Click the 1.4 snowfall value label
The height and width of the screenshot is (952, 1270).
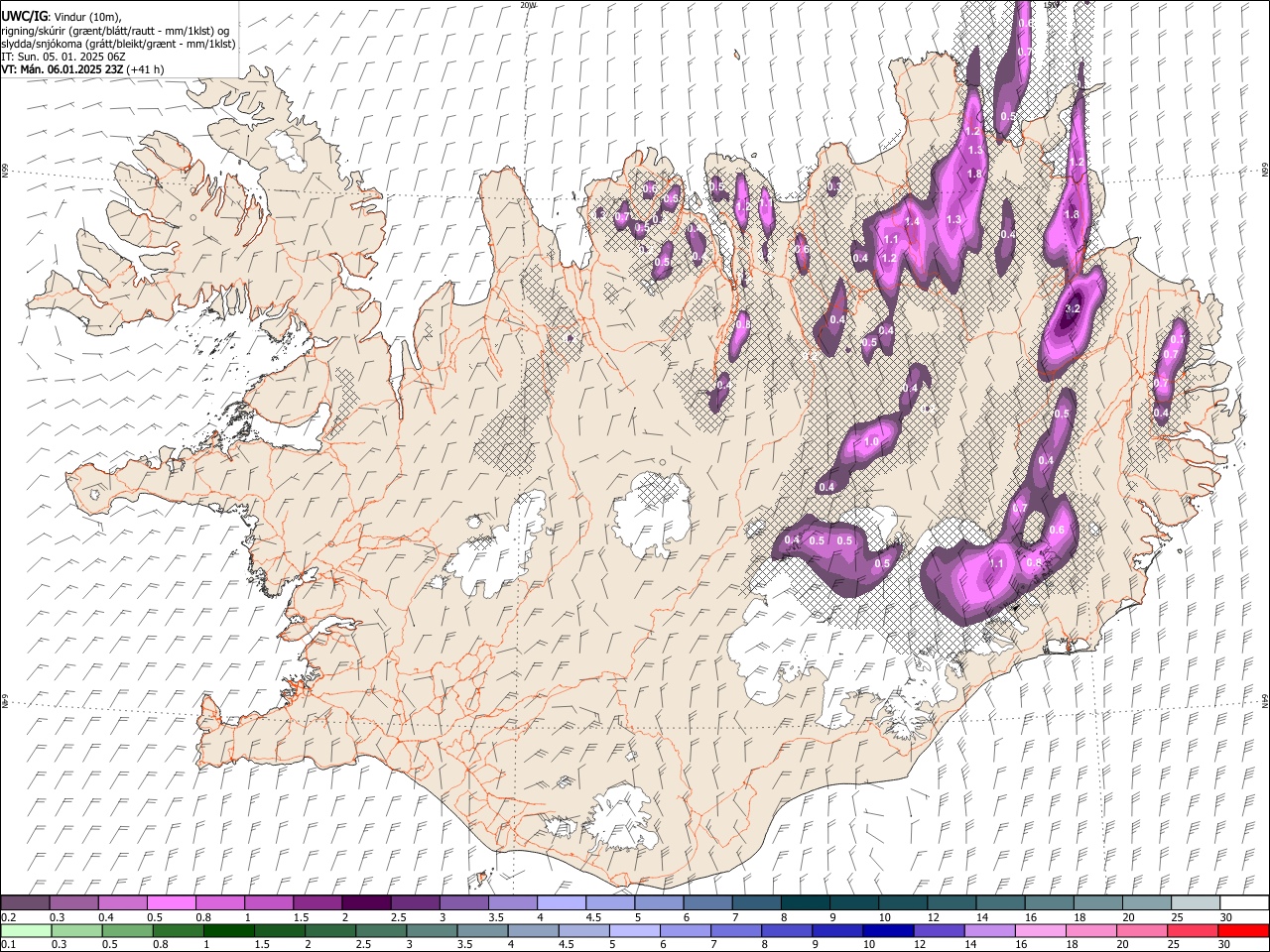click(912, 222)
